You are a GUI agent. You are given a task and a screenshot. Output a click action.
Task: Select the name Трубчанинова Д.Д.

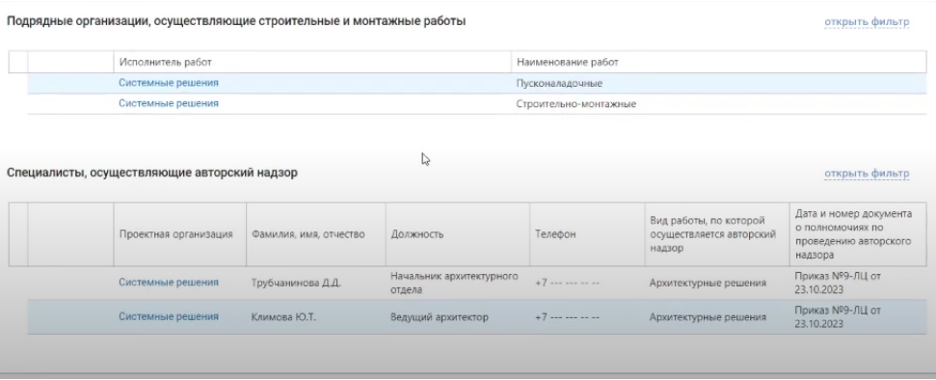(x=296, y=283)
